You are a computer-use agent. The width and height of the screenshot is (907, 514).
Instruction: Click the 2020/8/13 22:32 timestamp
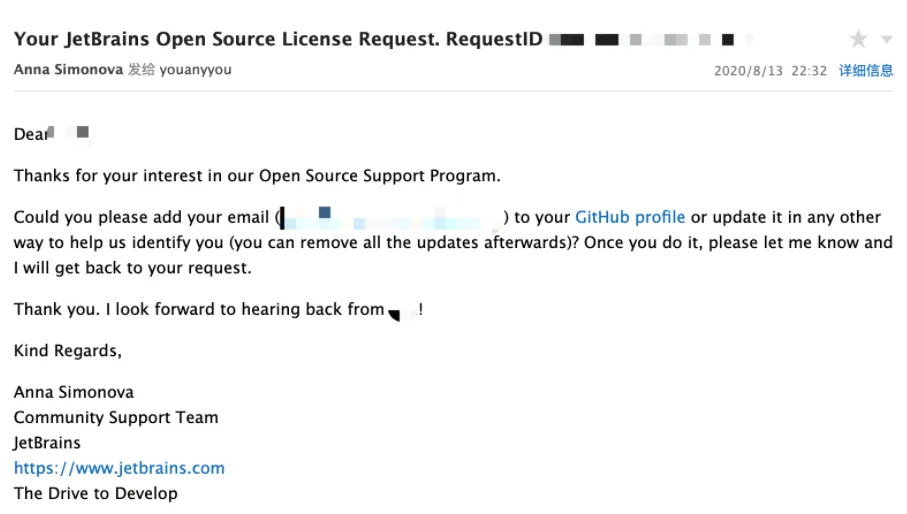pos(770,71)
